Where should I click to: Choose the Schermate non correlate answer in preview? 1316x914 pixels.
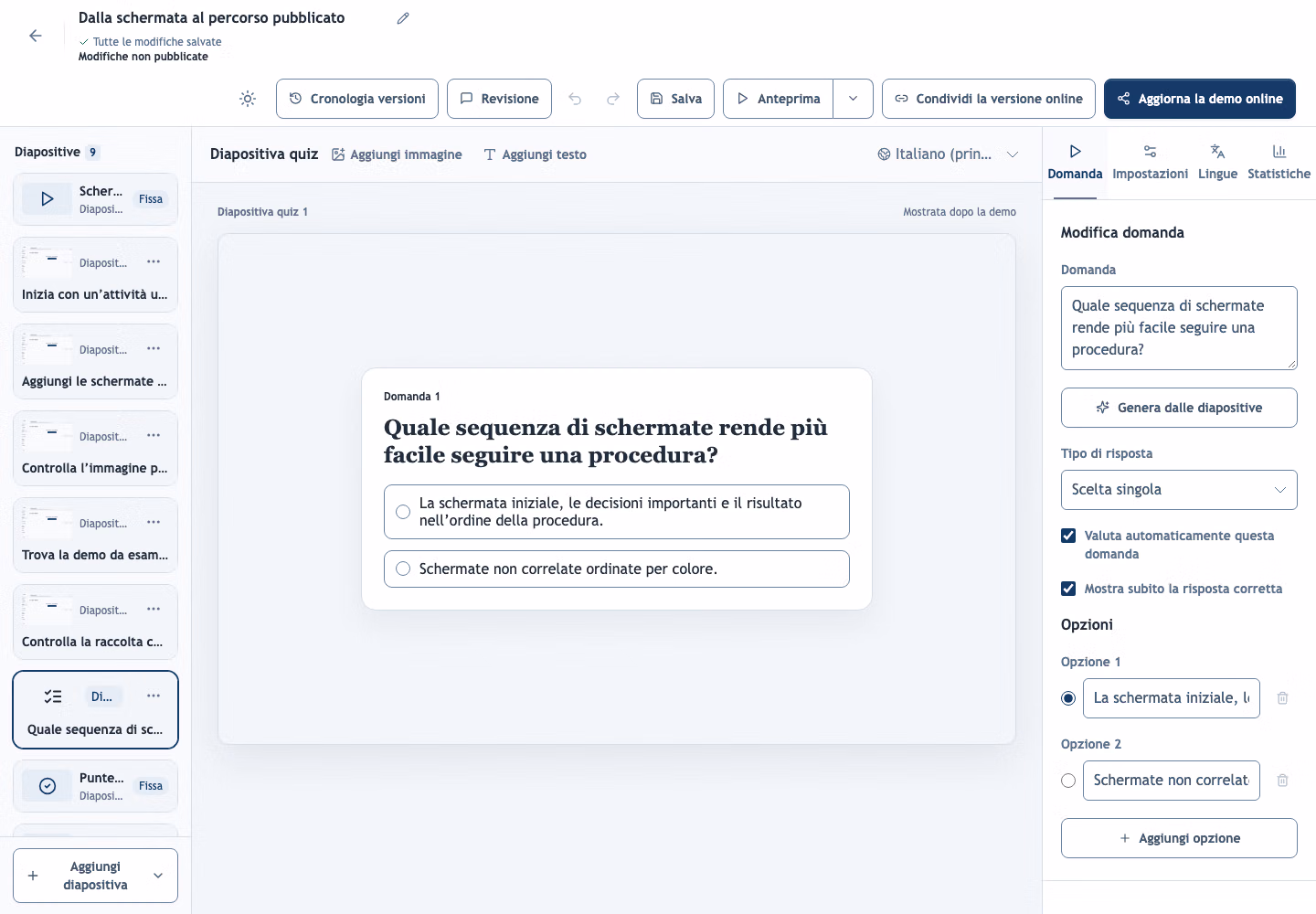click(617, 569)
